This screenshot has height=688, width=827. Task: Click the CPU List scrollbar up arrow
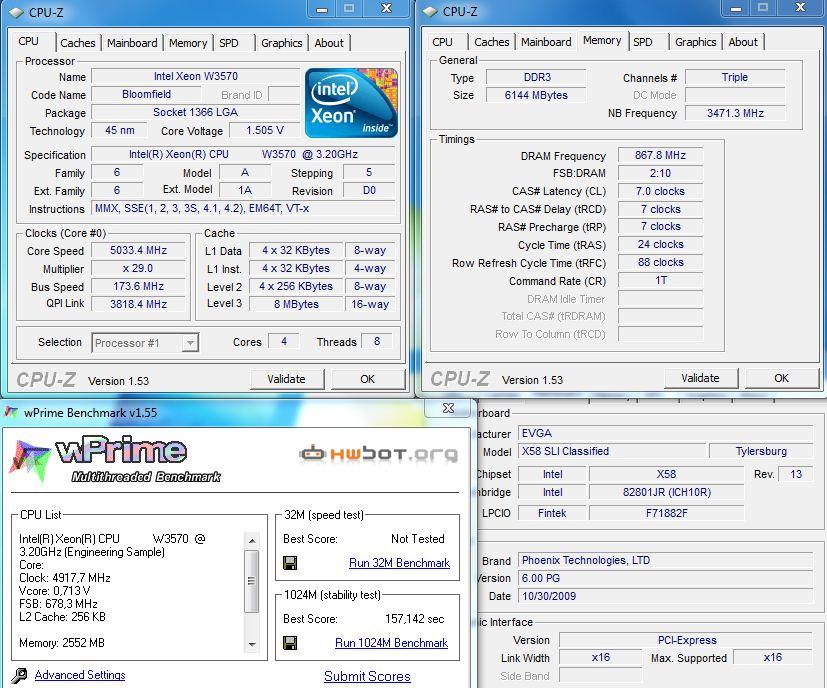click(x=252, y=541)
